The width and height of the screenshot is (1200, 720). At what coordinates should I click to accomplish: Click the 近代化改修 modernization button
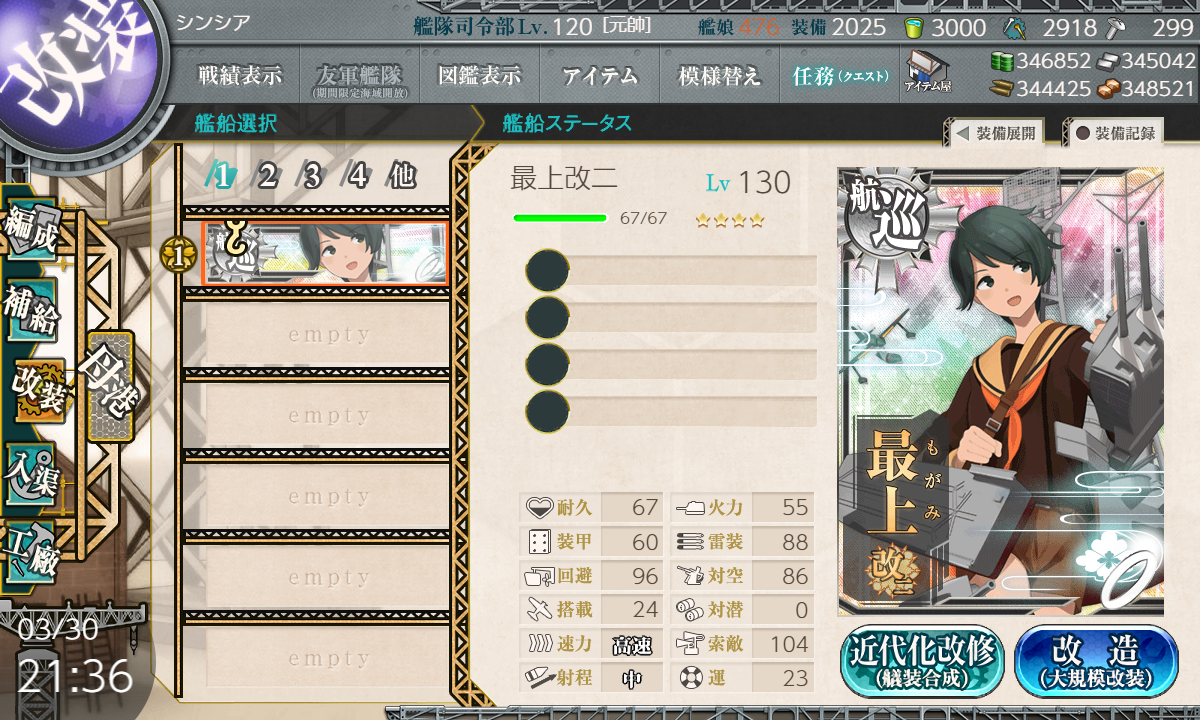tap(921, 662)
